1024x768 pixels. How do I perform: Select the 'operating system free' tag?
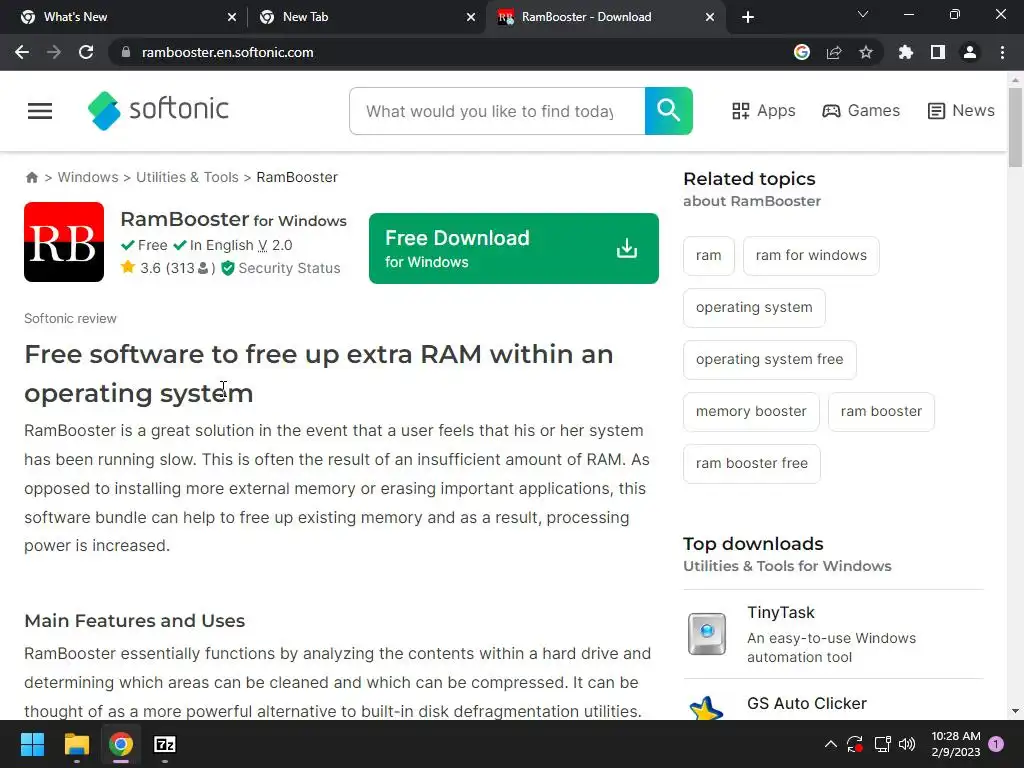[769, 360]
